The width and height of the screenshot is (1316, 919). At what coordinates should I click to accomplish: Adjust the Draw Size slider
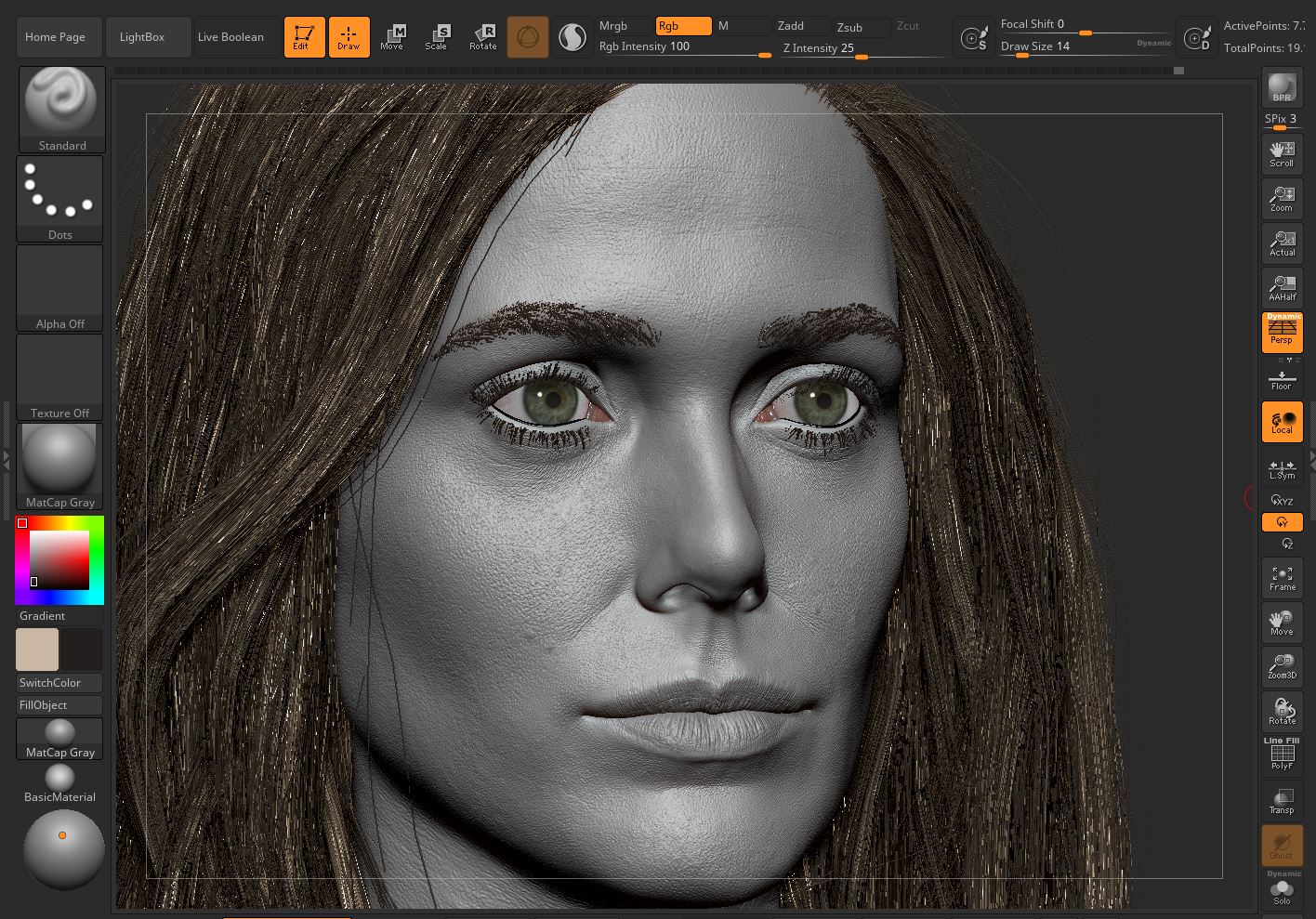(1086, 46)
